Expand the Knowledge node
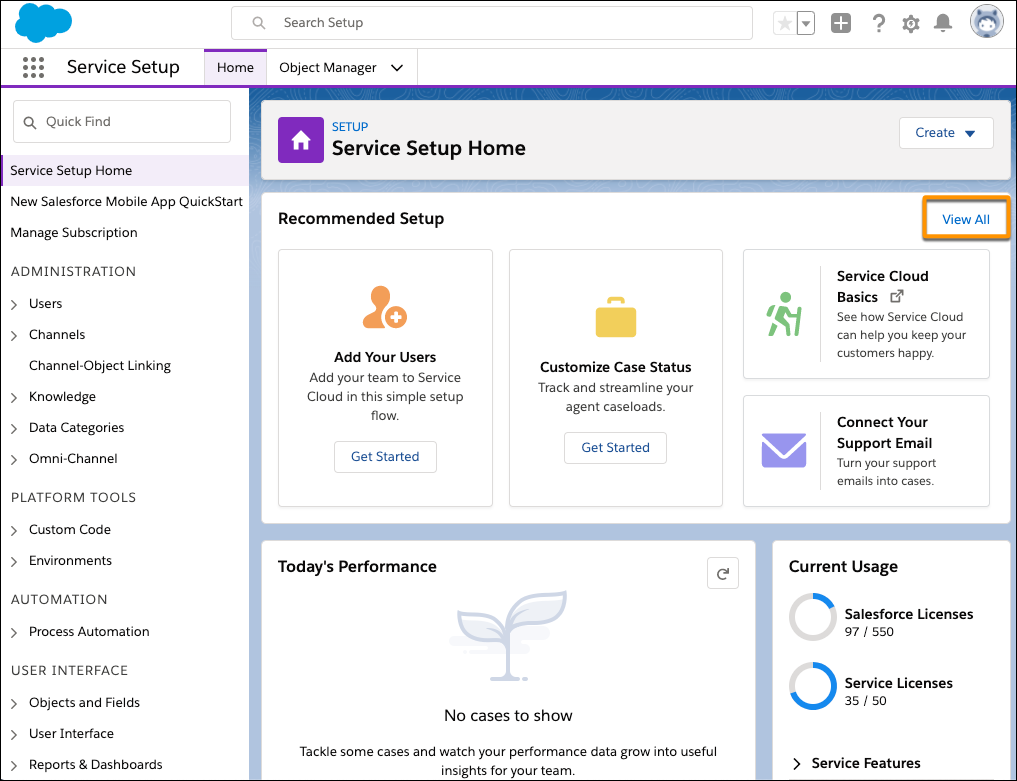This screenshot has width=1017, height=781. pyautogui.click(x=14, y=397)
